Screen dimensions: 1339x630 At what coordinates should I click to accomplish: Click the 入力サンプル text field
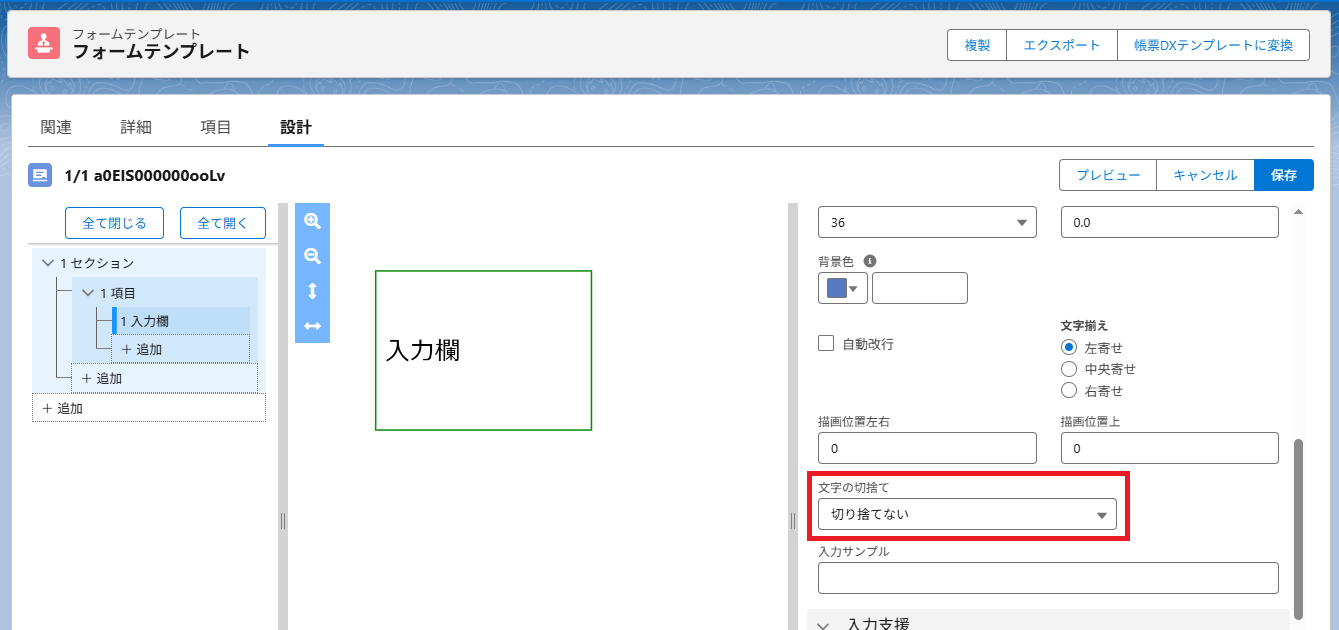1048,578
